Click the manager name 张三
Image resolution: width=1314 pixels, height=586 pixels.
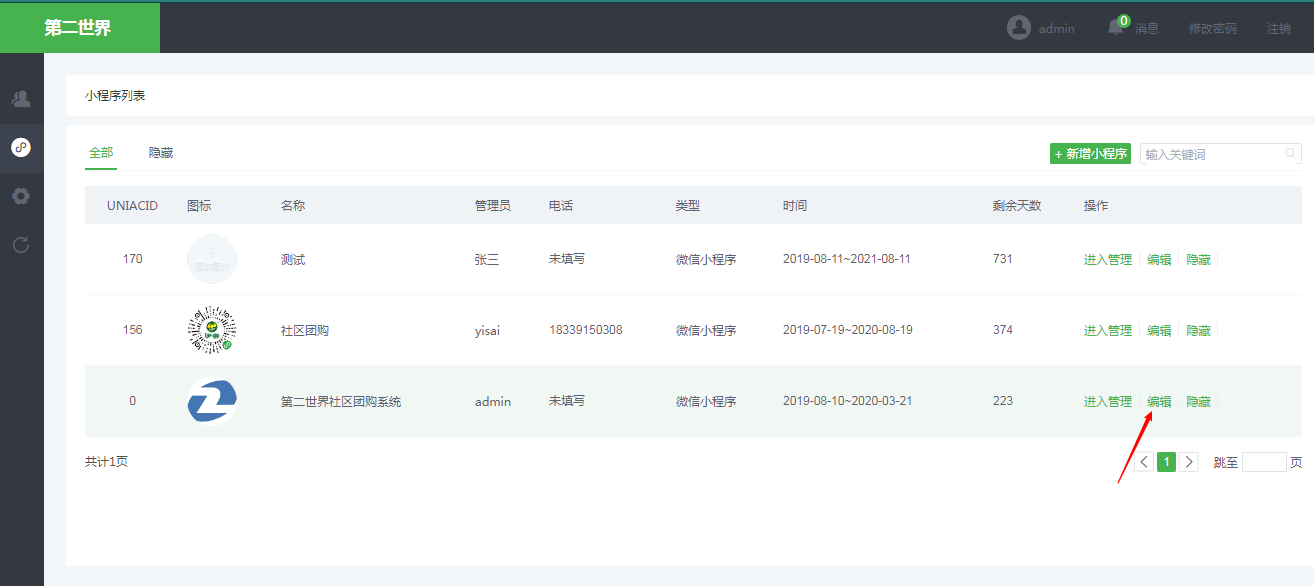(487, 260)
